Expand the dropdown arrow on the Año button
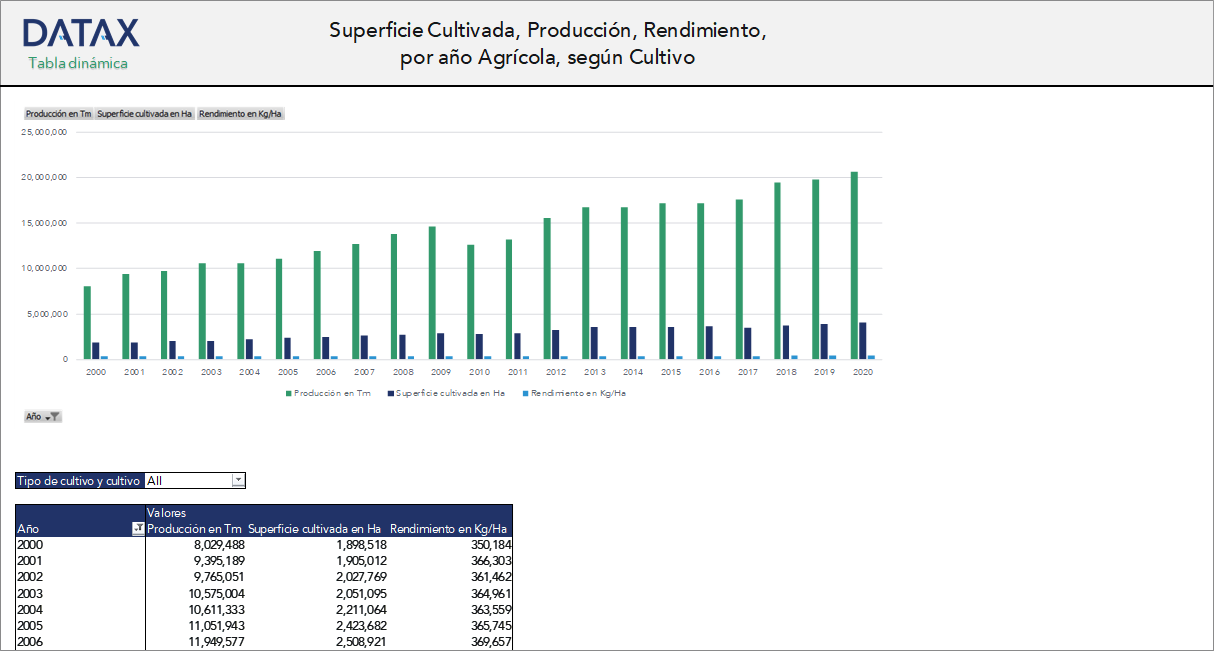 click(x=46, y=418)
